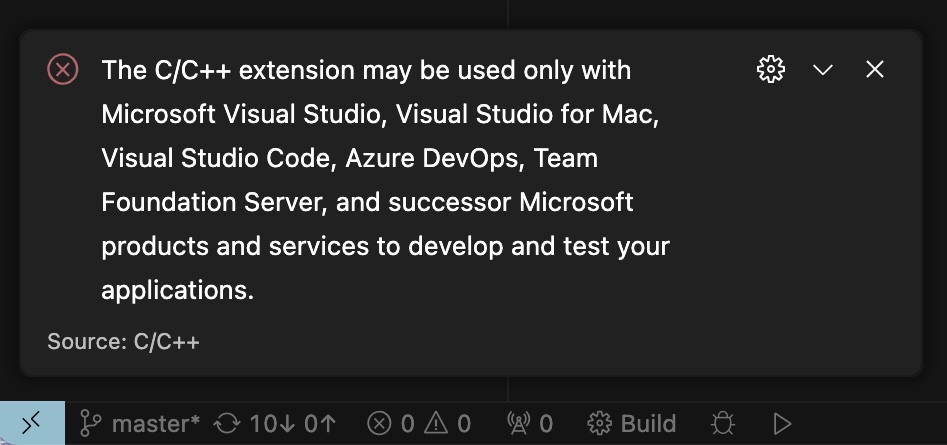947x445 pixels.
Task: Click the gear icon beside Build
Action: point(600,424)
